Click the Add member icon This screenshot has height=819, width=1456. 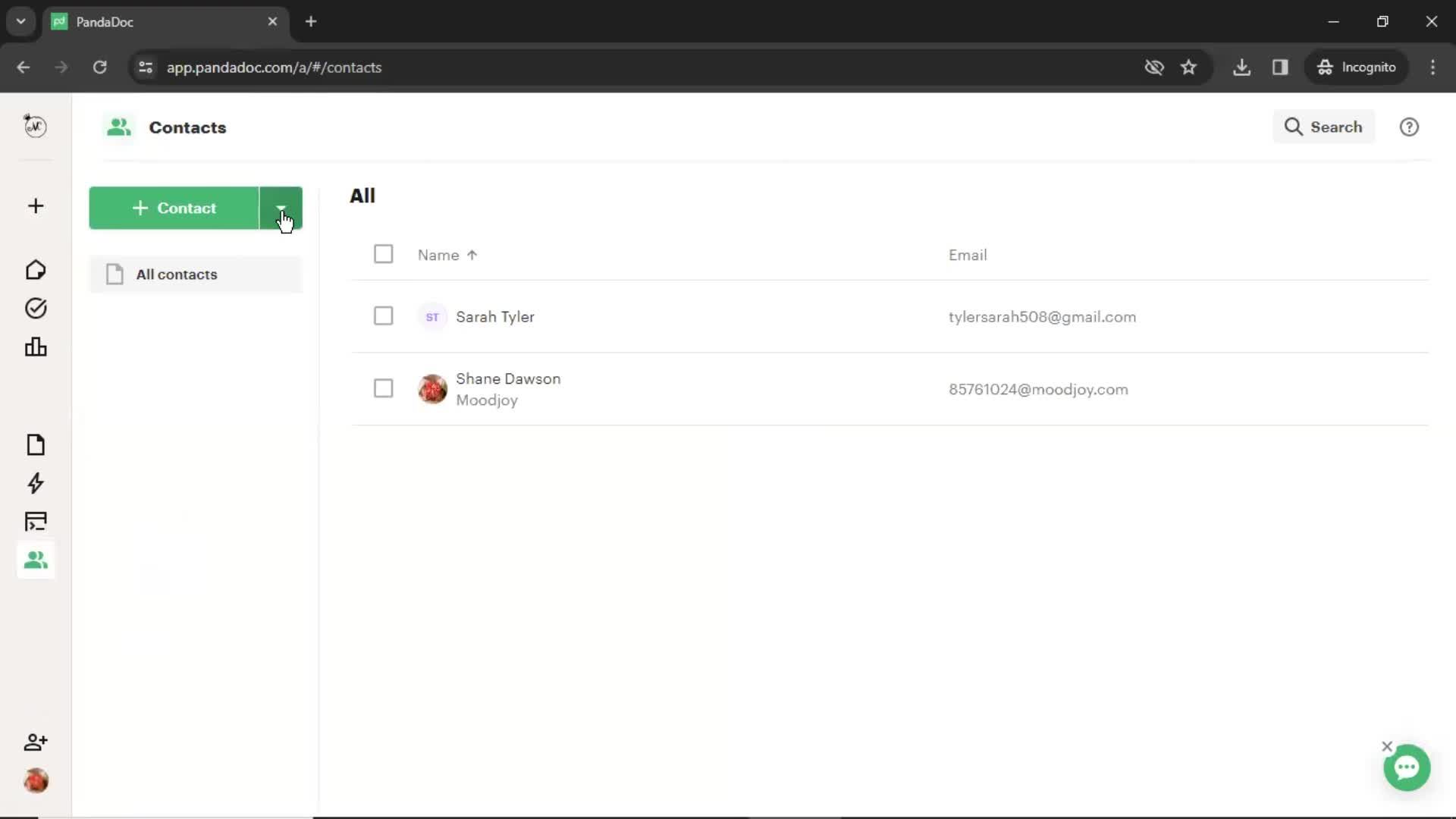pyautogui.click(x=35, y=741)
